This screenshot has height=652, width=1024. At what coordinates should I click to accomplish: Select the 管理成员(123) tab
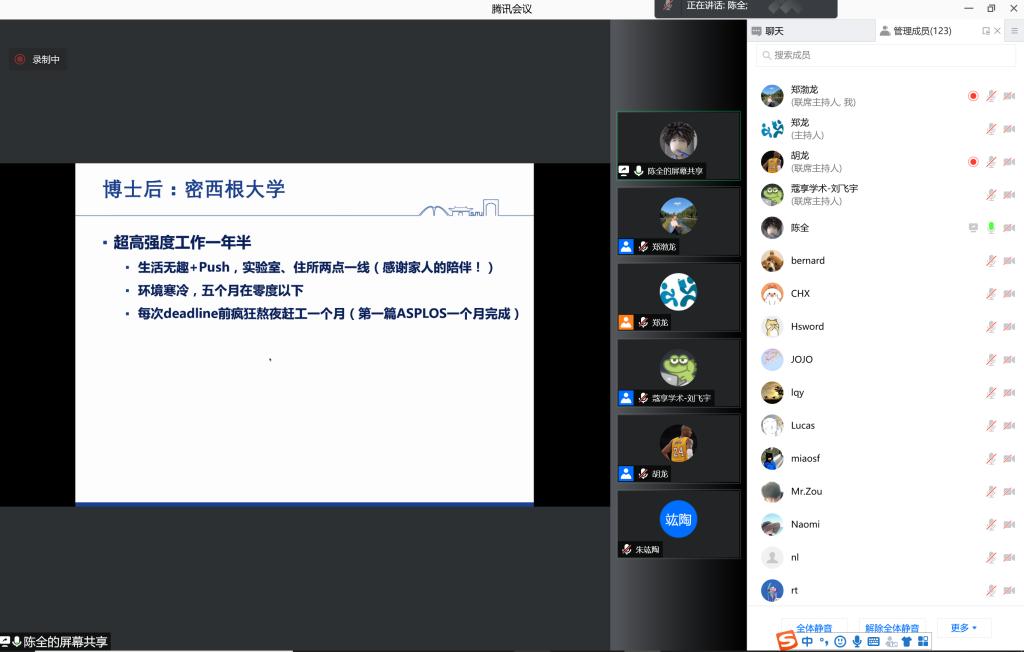click(x=915, y=31)
